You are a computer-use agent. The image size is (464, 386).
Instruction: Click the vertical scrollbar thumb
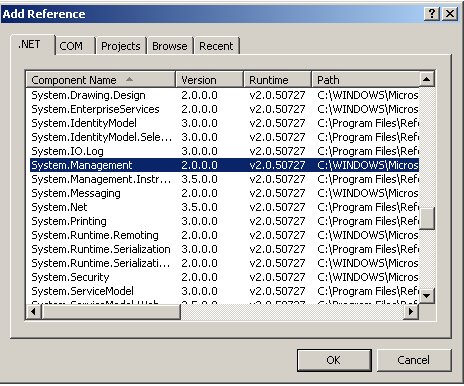tap(427, 219)
